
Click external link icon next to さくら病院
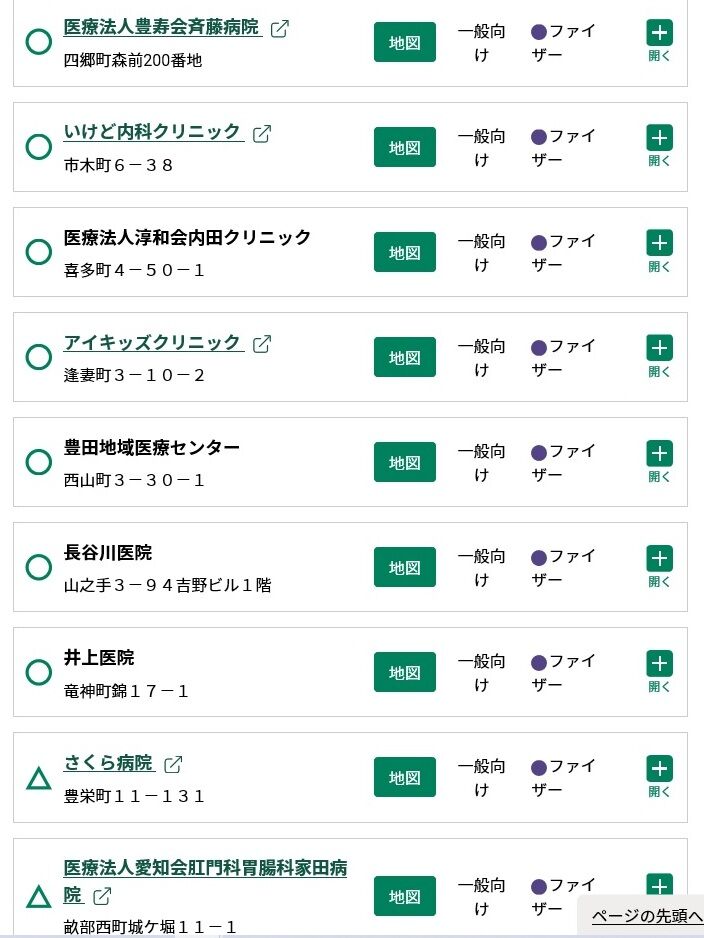pos(173,764)
